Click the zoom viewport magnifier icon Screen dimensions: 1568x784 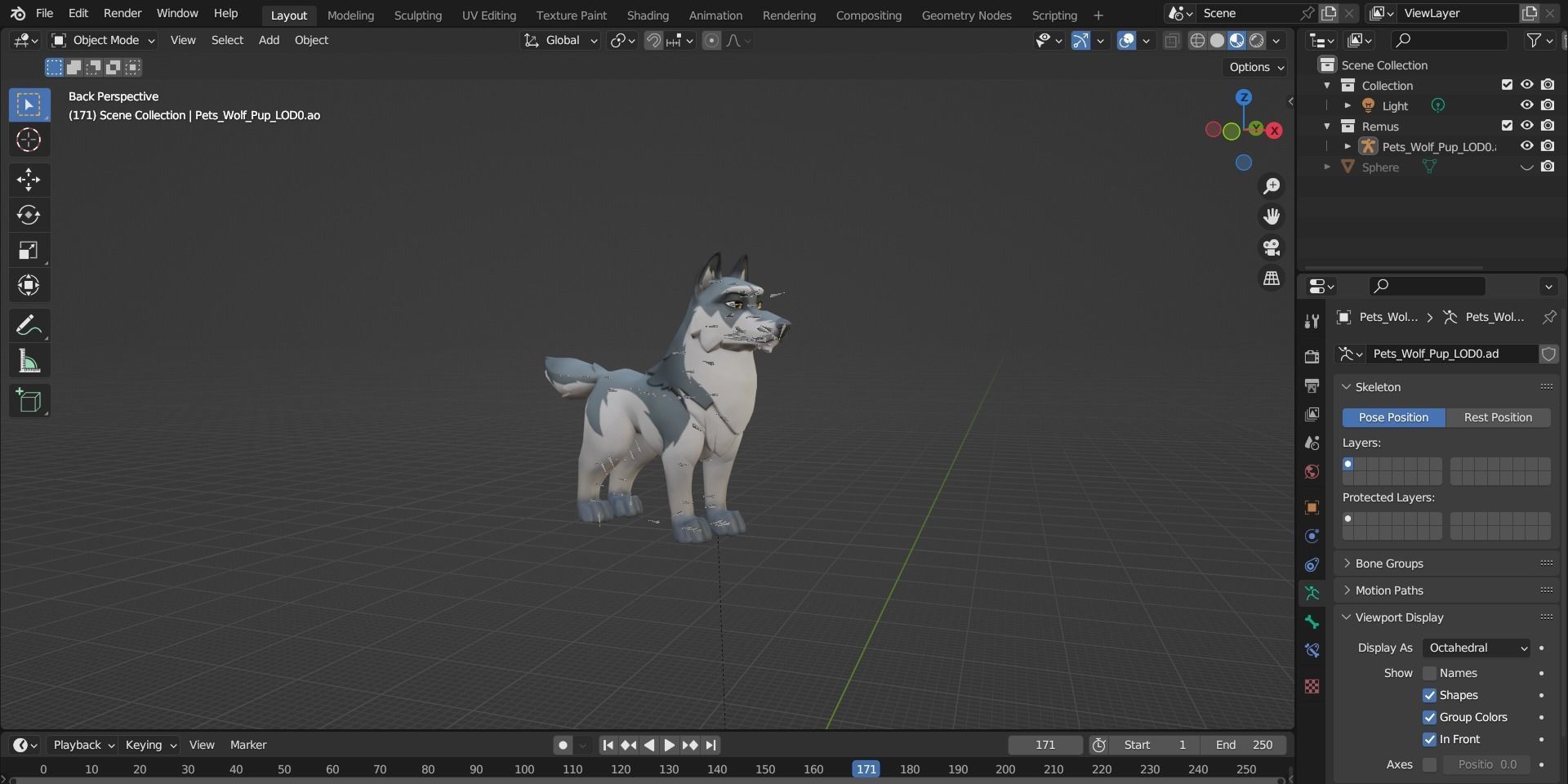pyautogui.click(x=1272, y=186)
